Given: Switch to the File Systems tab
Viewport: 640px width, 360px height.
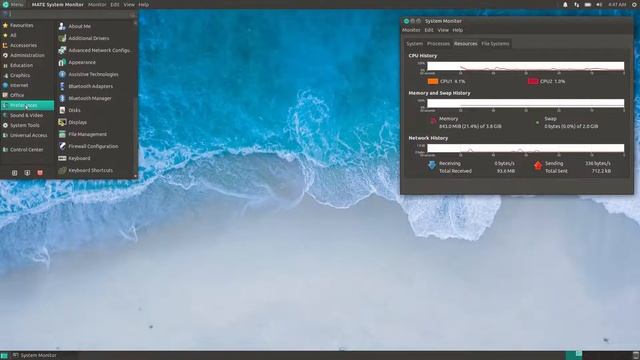Looking at the screenshot, I should pos(495,44).
